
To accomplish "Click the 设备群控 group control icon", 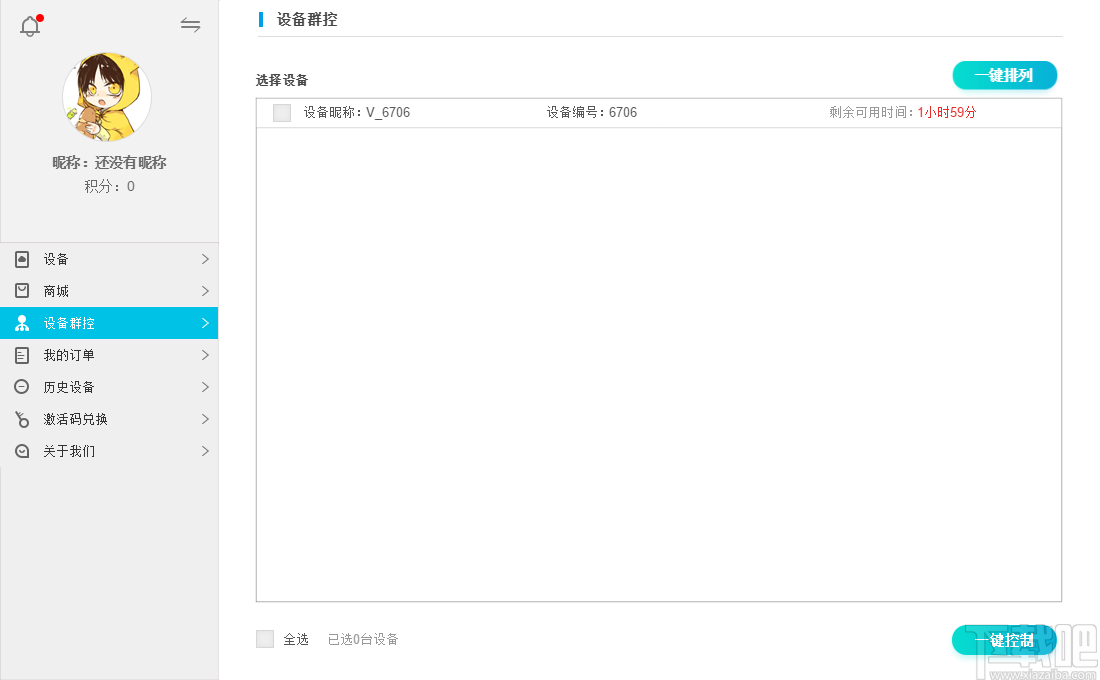I will [21, 323].
